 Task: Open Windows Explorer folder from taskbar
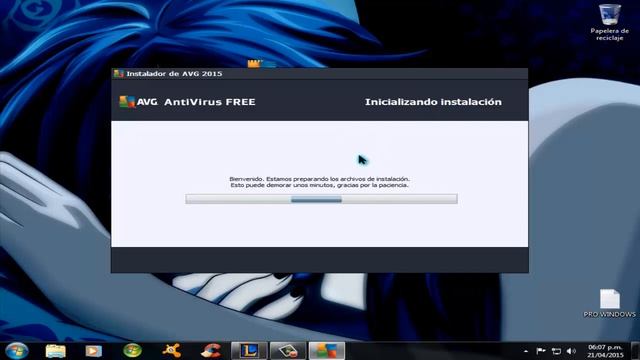[56, 351]
